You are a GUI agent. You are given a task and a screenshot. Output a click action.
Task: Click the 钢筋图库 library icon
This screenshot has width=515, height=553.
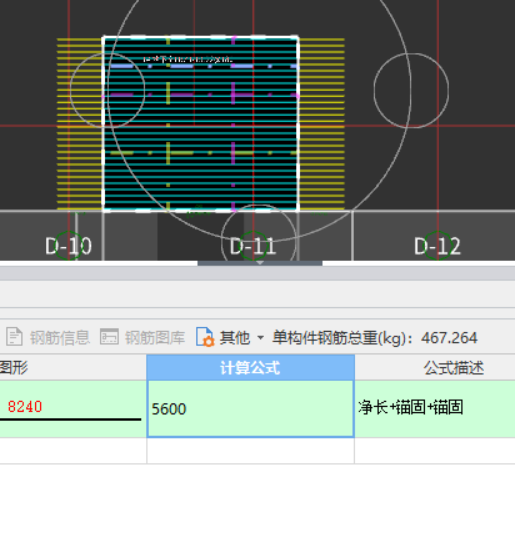(x=109, y=336)
